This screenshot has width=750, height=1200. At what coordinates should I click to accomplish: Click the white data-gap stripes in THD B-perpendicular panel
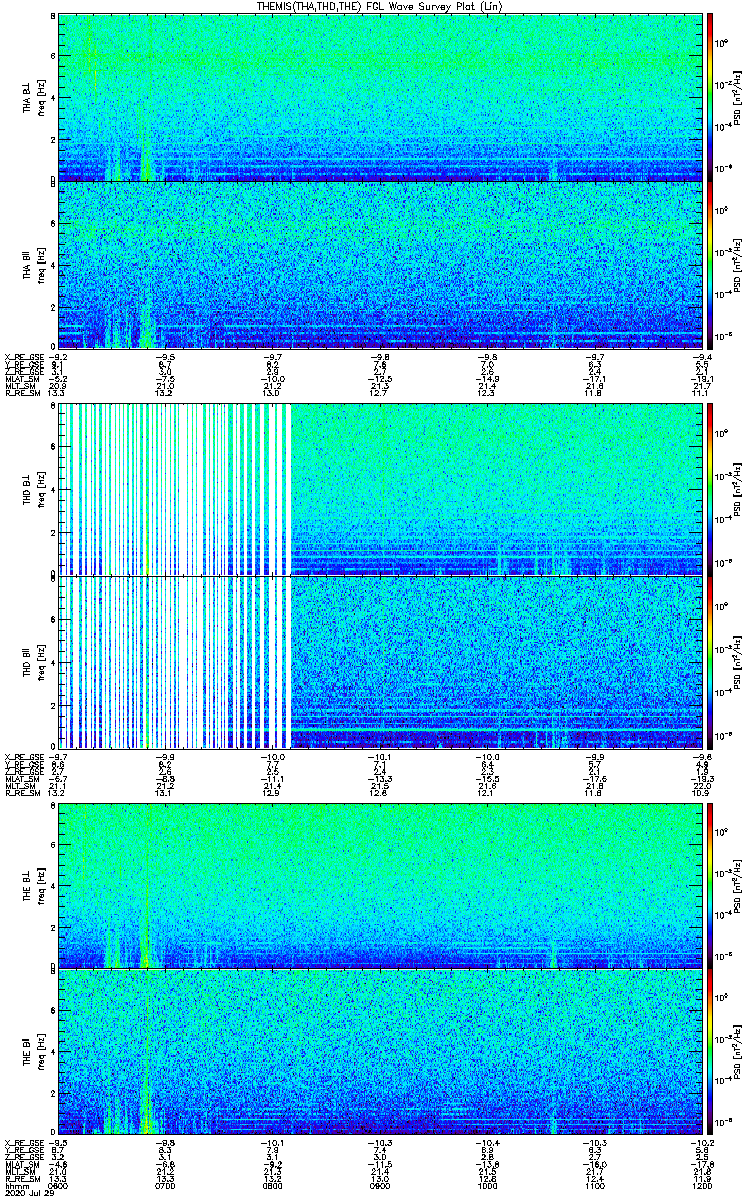tap(175, 490)
